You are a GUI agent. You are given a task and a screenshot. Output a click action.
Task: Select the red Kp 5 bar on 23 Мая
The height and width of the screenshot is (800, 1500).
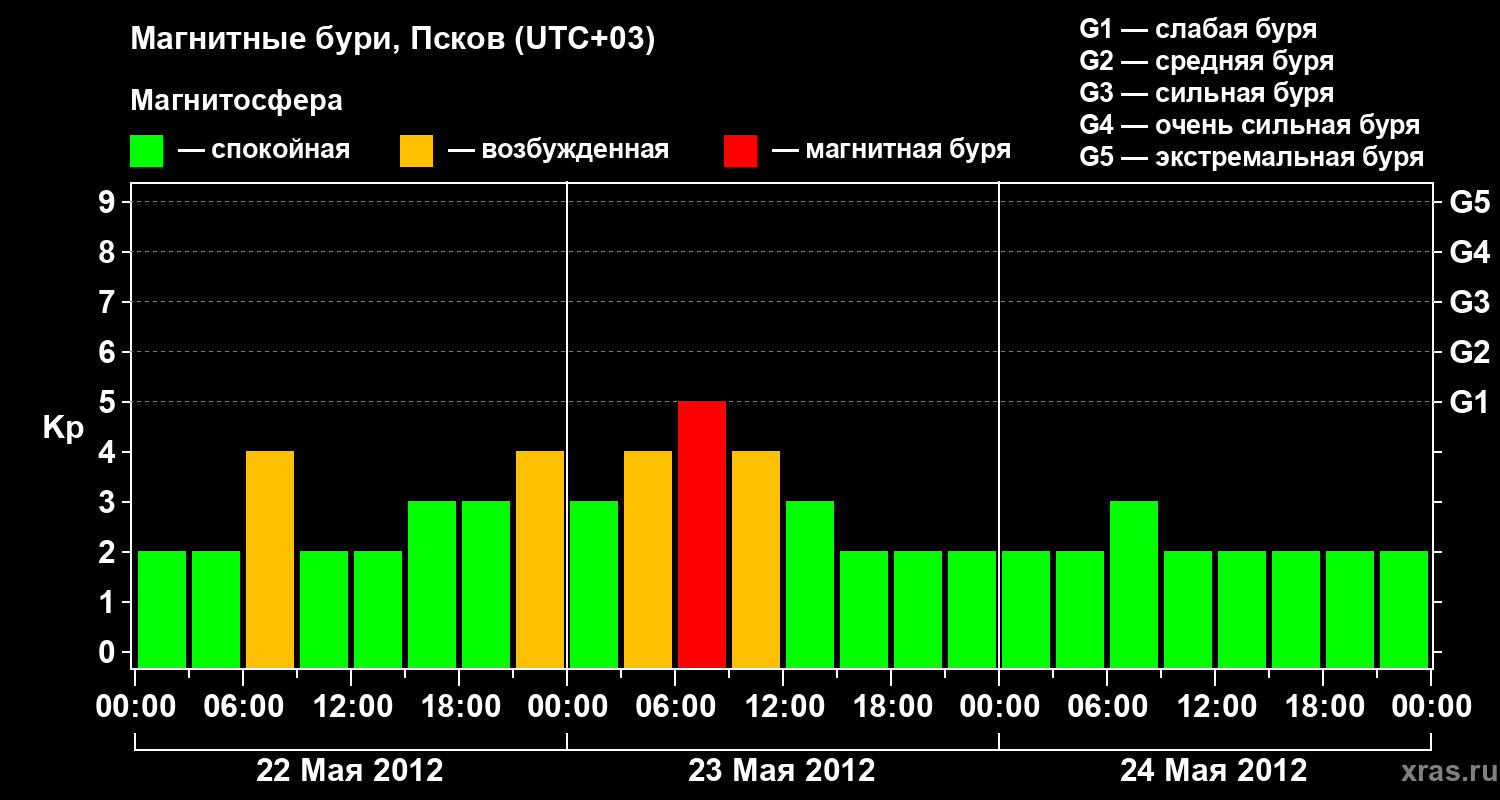click(x=702, y=534)
